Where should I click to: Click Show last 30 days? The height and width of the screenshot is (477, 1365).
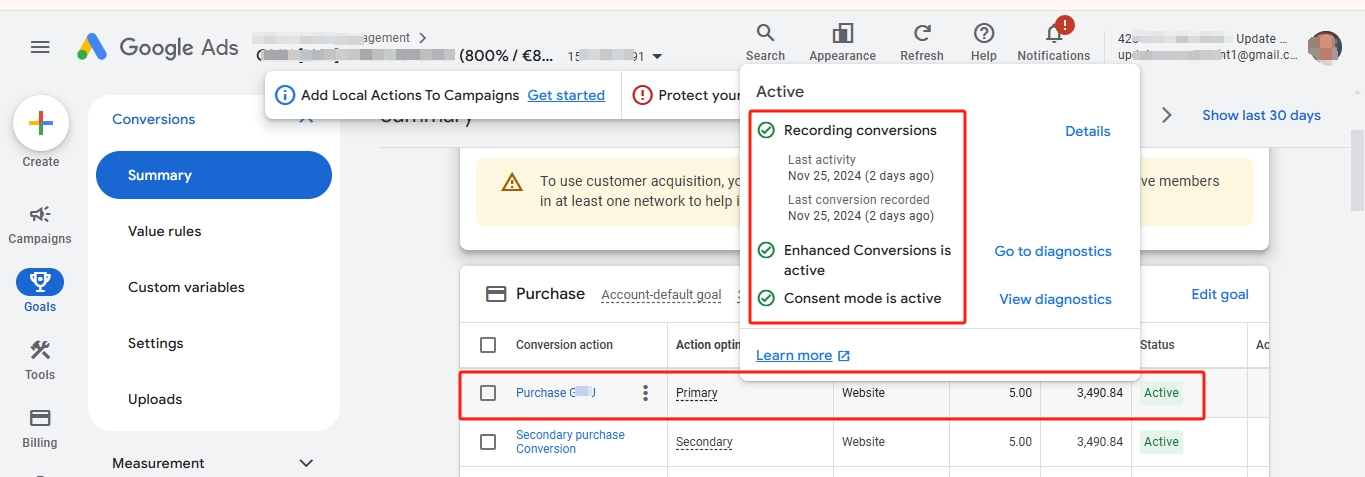click(x=1261, y=115)
